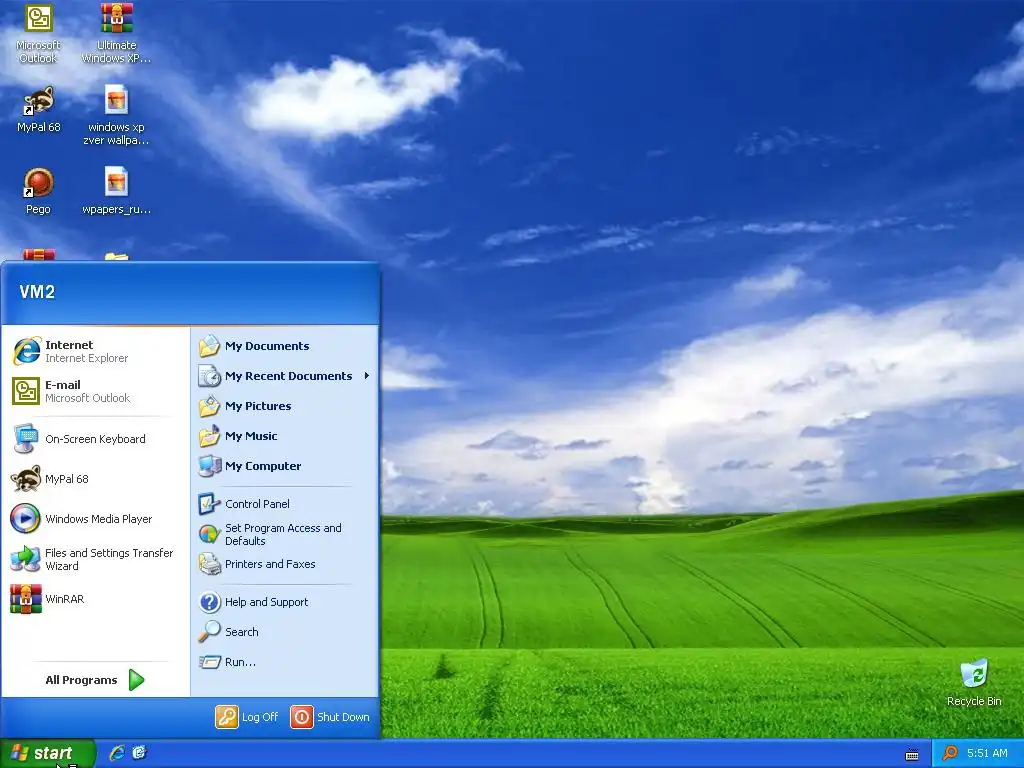Open second Quick Launch icon beside Internet Explorer

(x=139, y=753)
